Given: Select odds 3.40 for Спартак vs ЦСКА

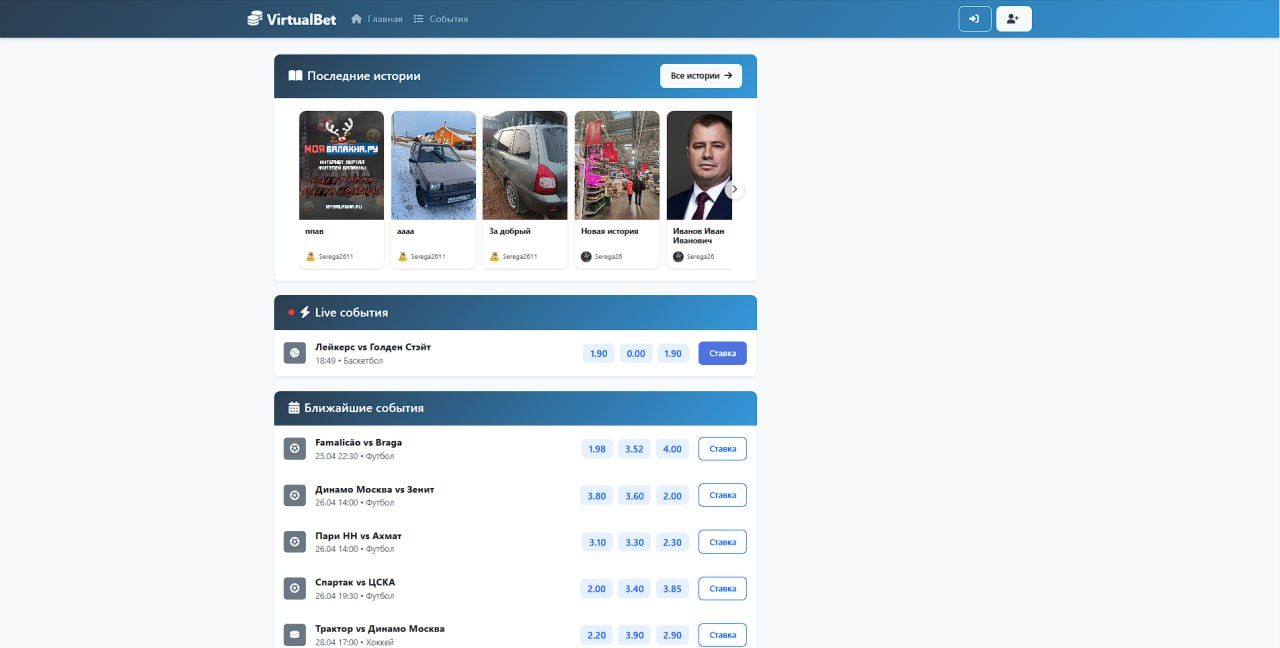Looking at the screenshot, I should pyautogui.click(x=634, y=589).
